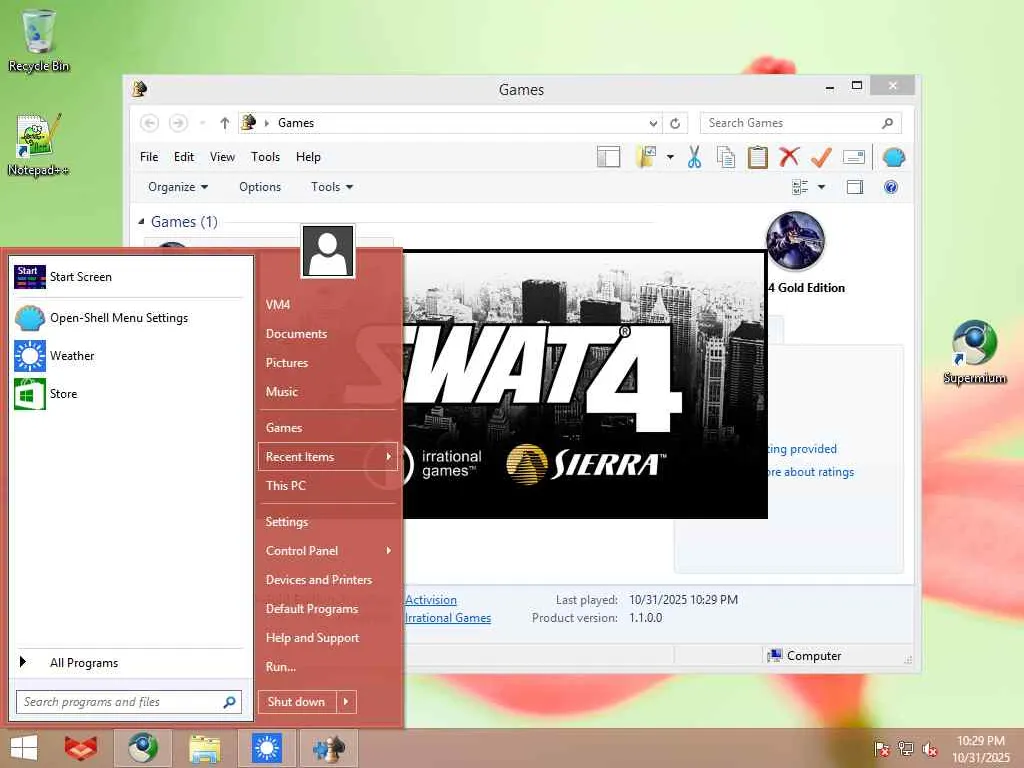This screenshot has width=1024, height=768.
Task: Launch Store from the start menu
Action: pyautogui.click(x=129, y=394)
